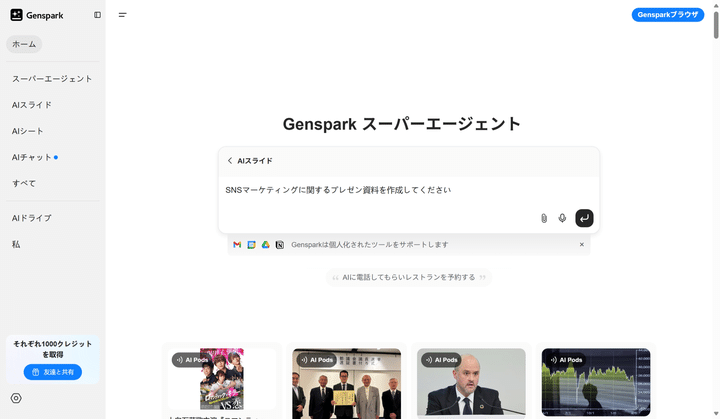Select AIスライド in the sidebar

[32, 105]
